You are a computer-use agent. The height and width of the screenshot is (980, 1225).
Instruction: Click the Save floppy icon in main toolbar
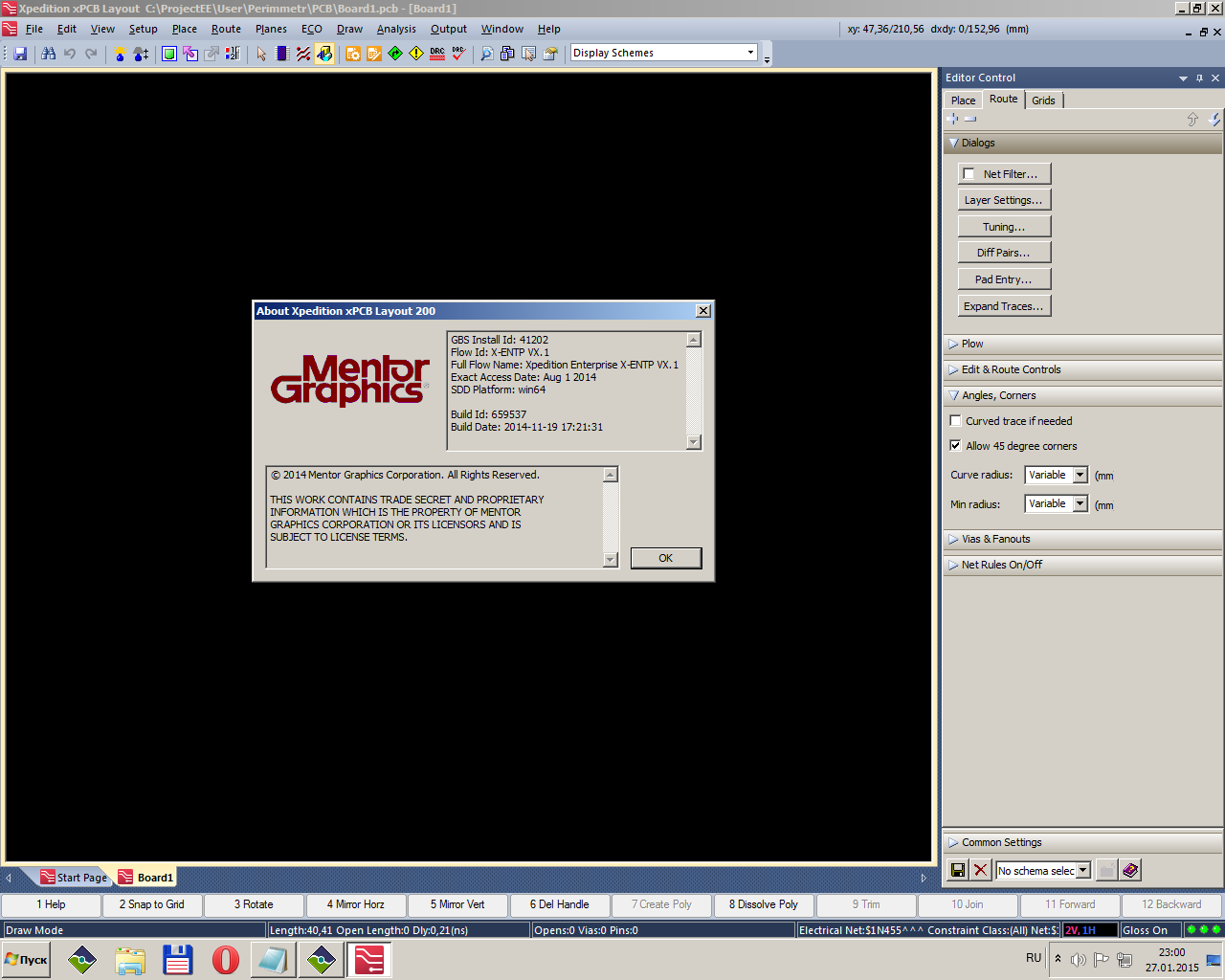[20, 54]
